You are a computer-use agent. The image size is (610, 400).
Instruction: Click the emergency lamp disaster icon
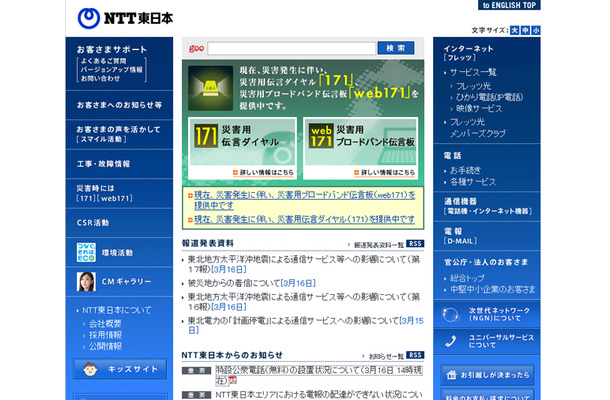pos(210,88)
